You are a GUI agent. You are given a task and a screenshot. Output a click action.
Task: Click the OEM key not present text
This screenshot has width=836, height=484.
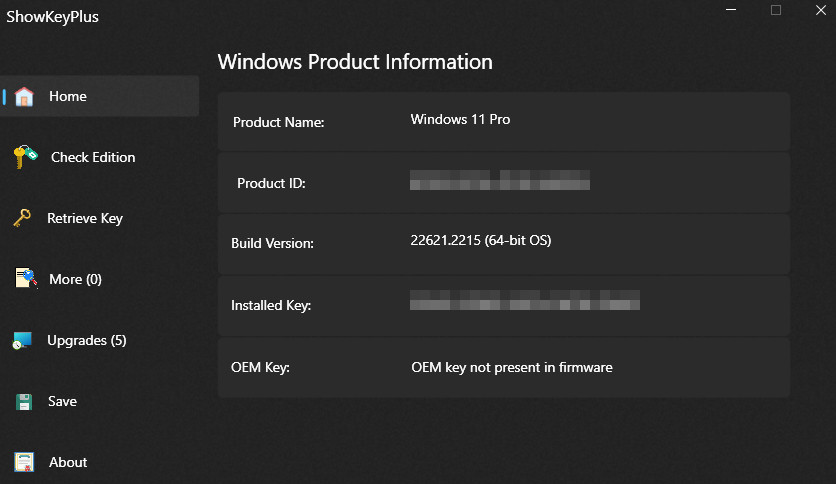pyautogui.click(x=512, y=367)
